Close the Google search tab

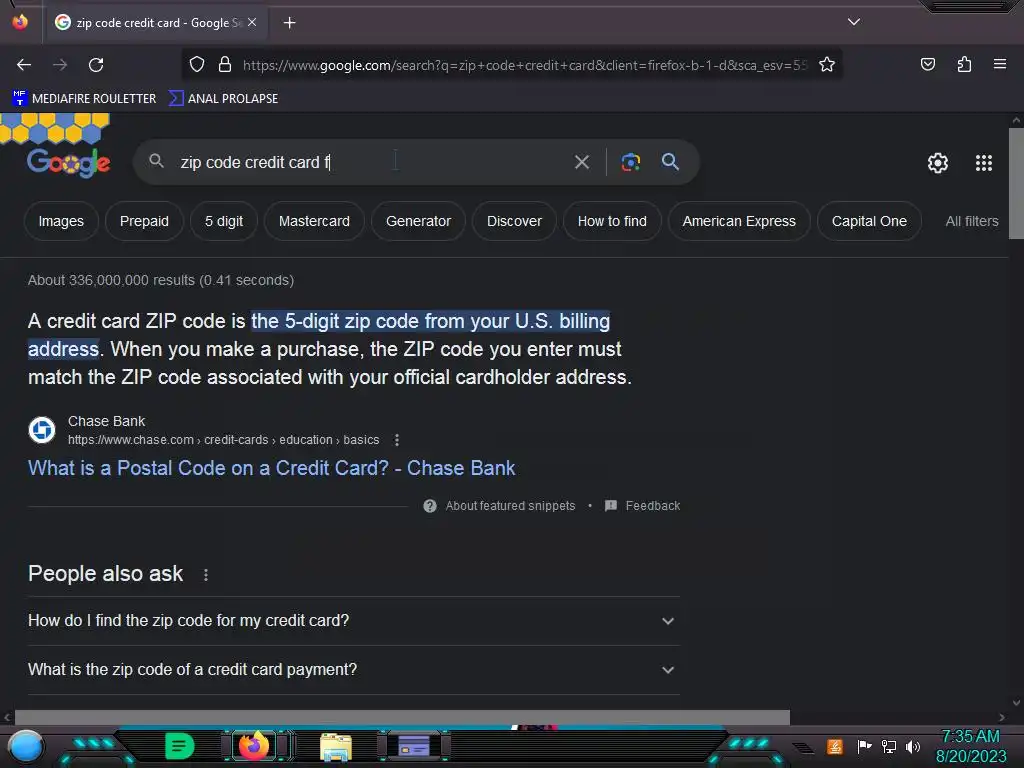[252, 22]
